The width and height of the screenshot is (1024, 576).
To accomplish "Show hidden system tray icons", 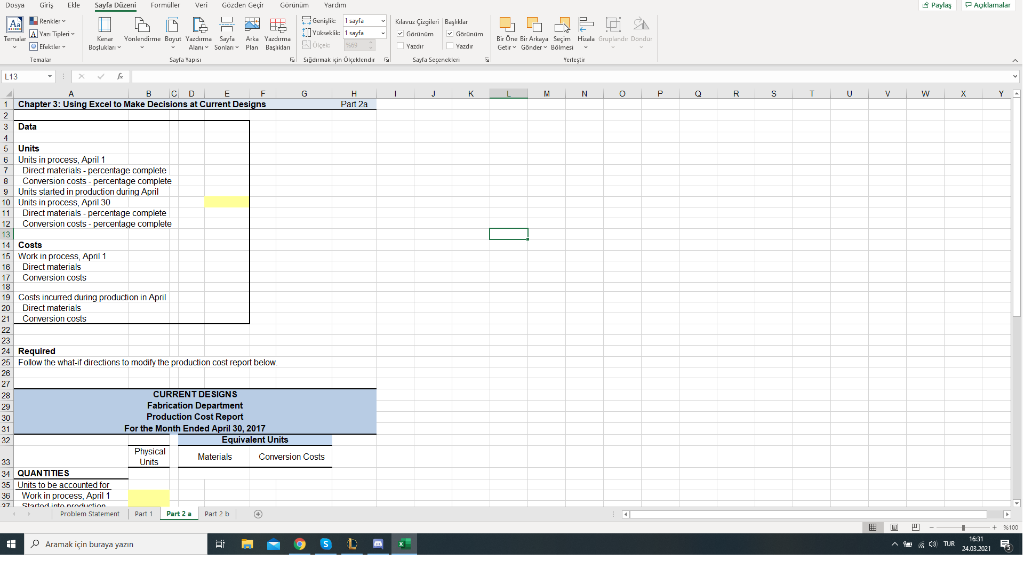I will point(894,544).
